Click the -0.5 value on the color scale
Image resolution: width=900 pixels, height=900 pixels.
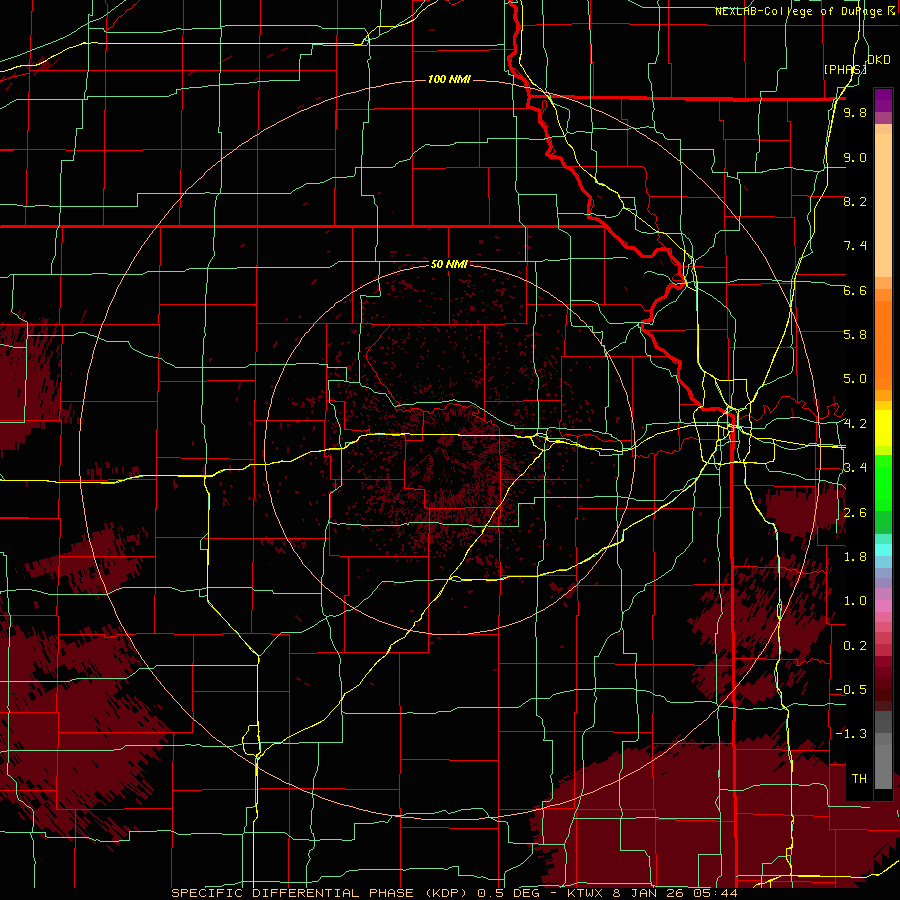[x=851, y=690]
